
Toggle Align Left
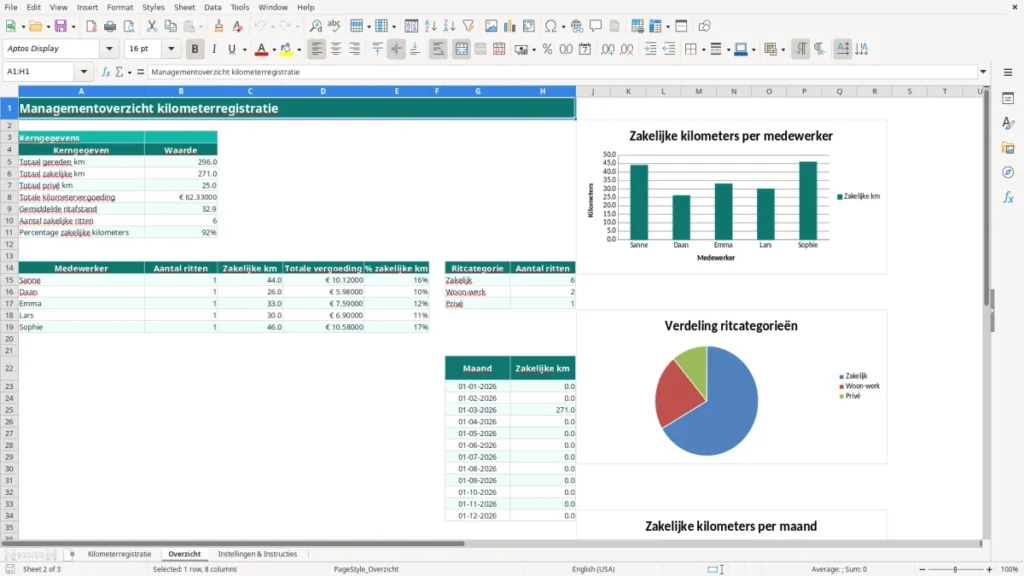pyautogui.click(x=317, y=49)
